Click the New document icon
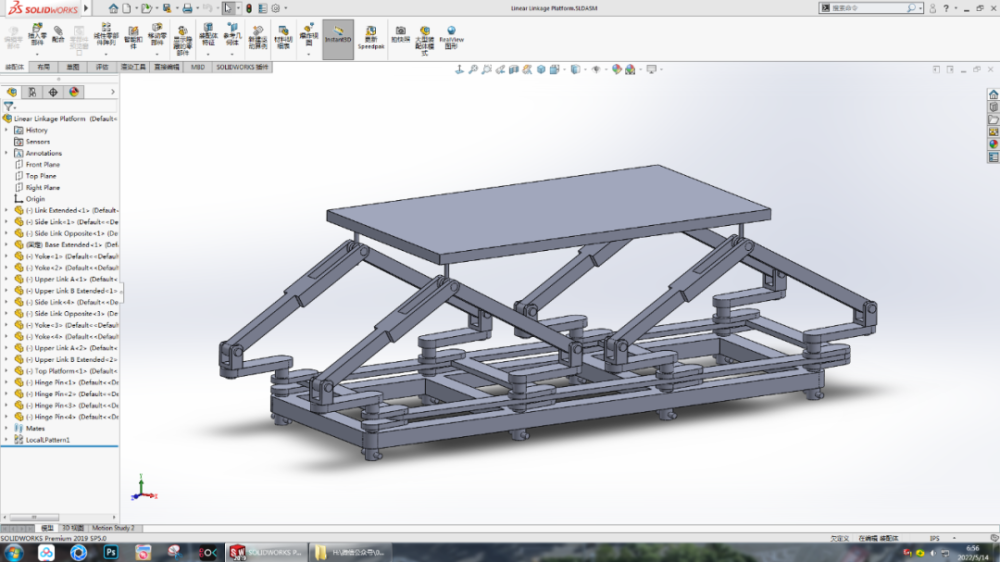 127,8
